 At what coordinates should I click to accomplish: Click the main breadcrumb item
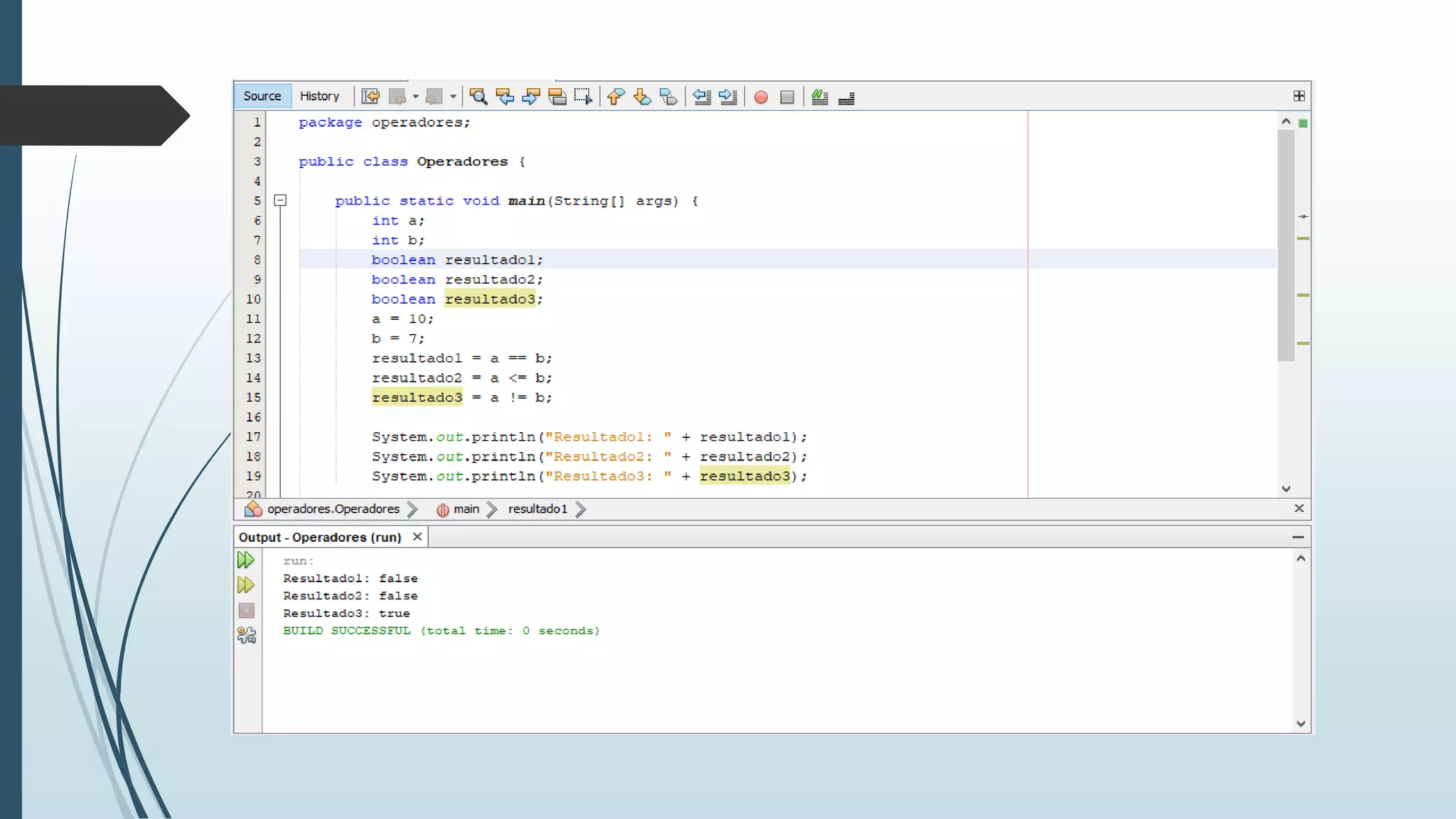pyautogui.click(x=466, y=509)
